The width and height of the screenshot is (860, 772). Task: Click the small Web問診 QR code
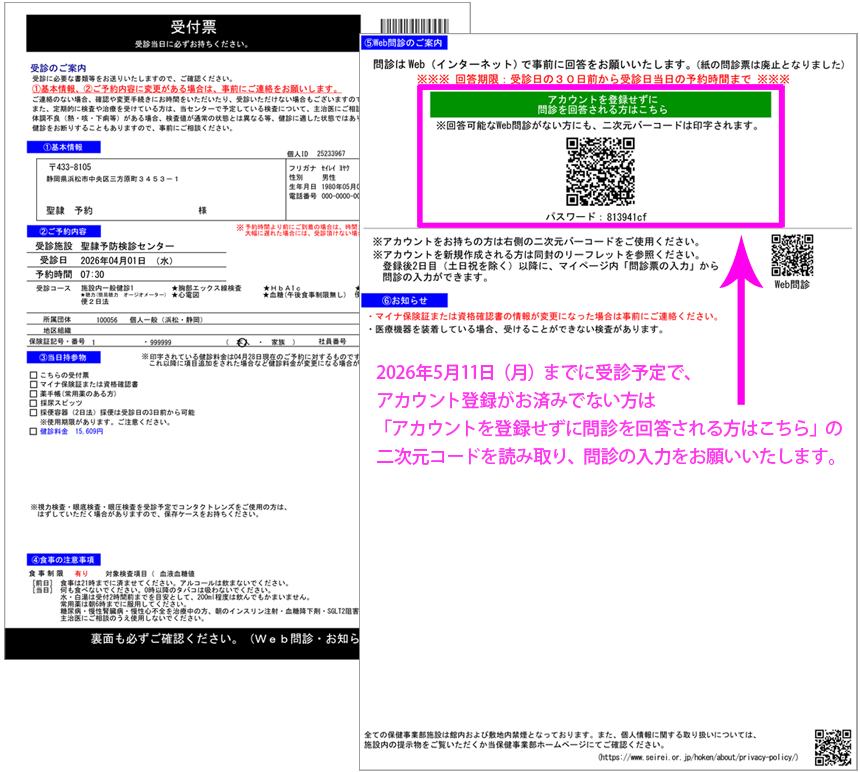(792, 255)
